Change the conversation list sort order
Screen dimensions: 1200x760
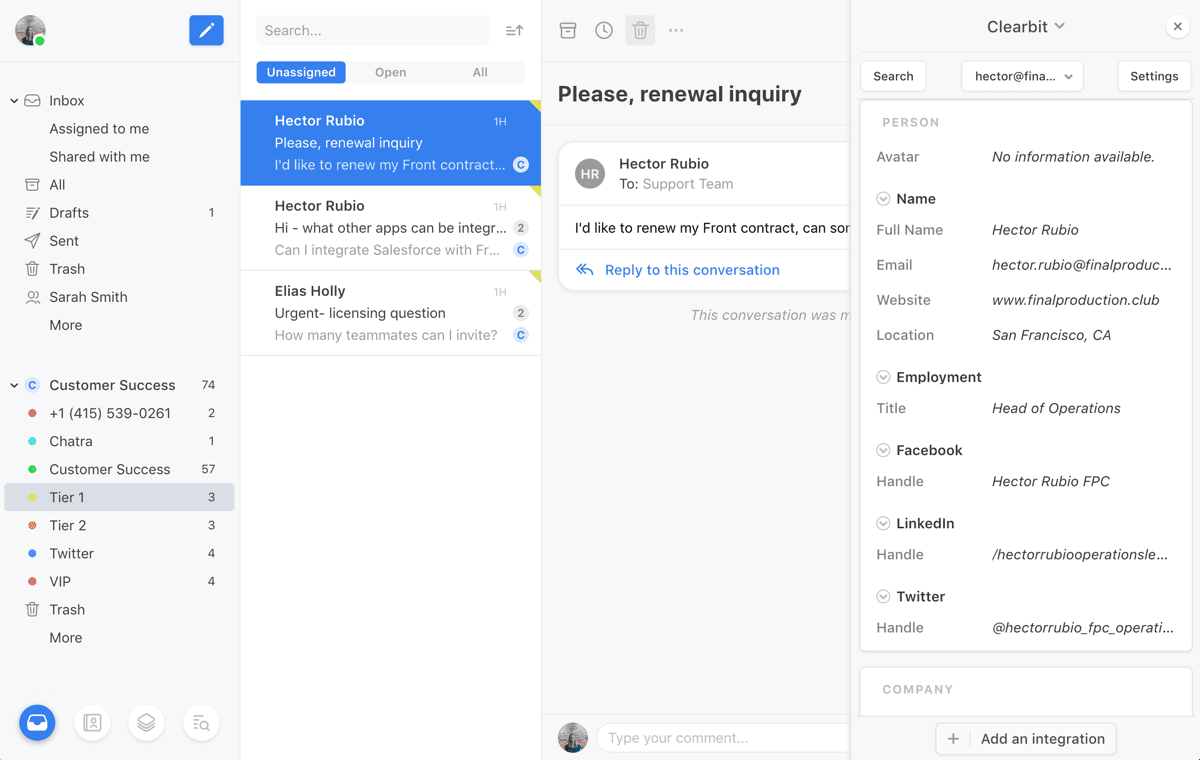[514, 30]
